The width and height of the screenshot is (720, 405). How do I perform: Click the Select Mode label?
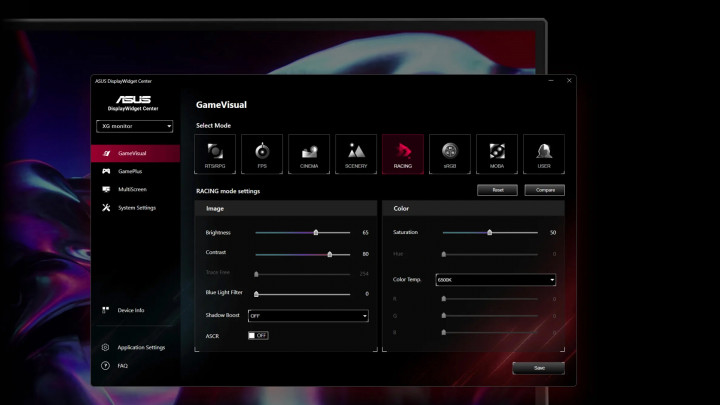[214, 125]
